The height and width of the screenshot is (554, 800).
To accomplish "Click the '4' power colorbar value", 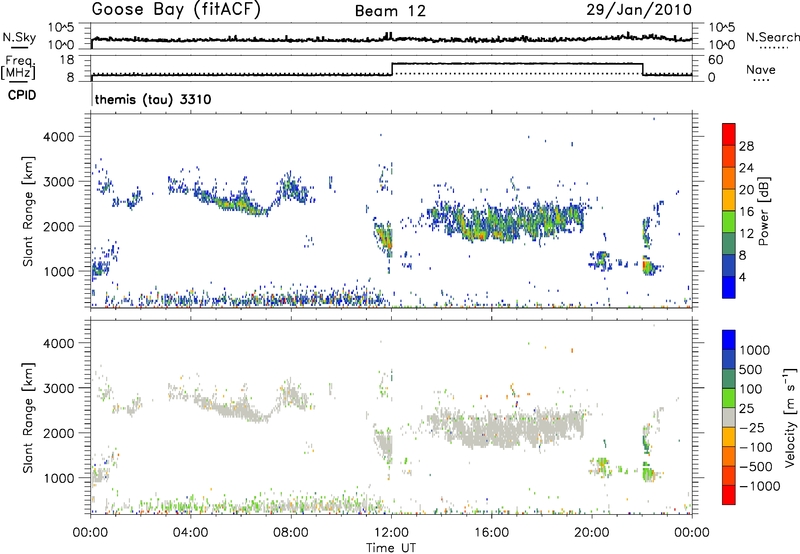I will [742, 277].
